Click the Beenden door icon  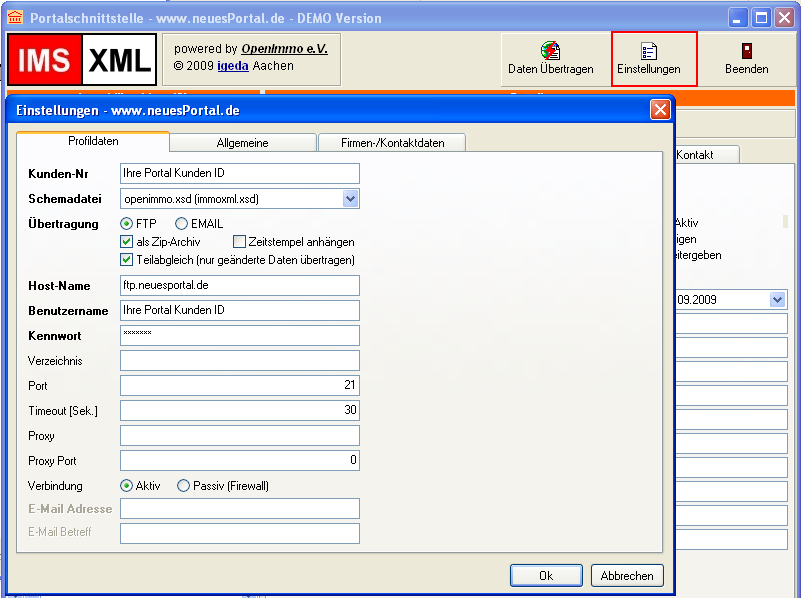[x=746, y=51]
